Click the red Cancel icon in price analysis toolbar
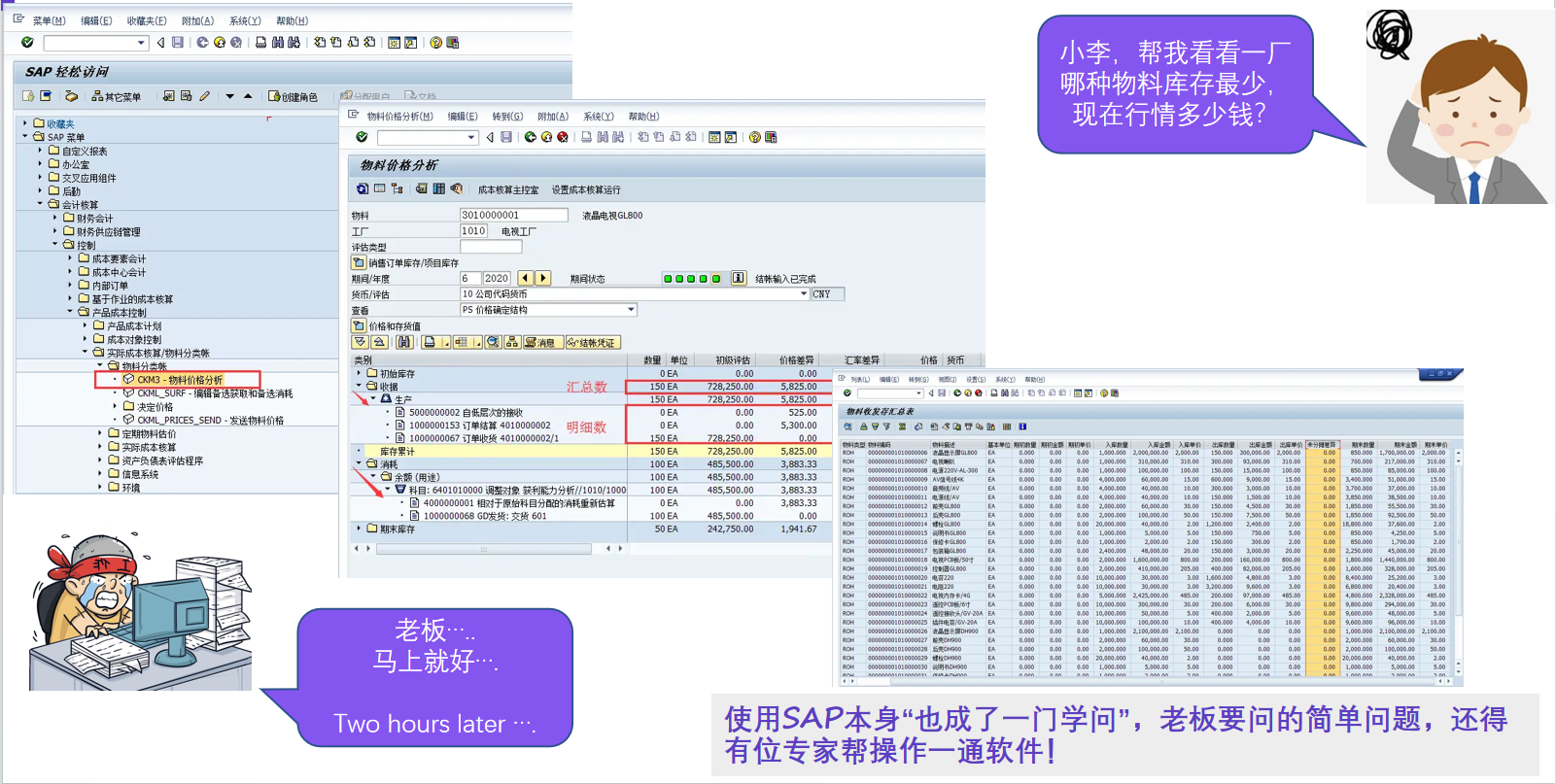The width and height of the screenshot is (1556, 784). (x=563, y=137)
